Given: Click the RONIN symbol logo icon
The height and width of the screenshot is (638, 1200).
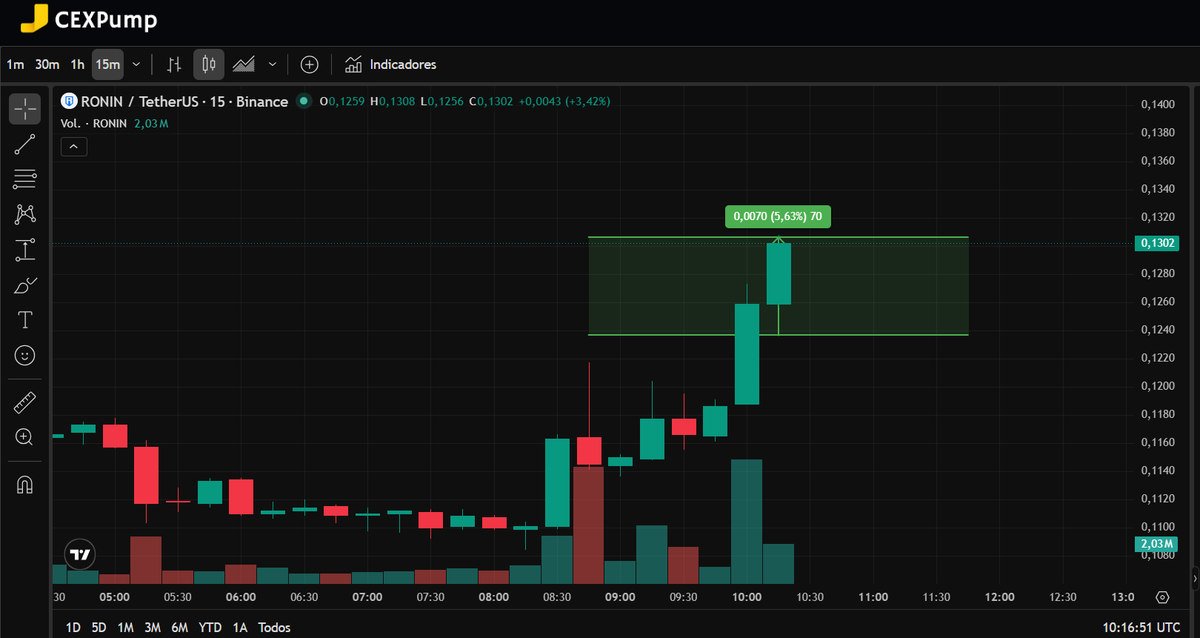Looking at the screenshot, I should pyautogui.click(x=69, y=101).
